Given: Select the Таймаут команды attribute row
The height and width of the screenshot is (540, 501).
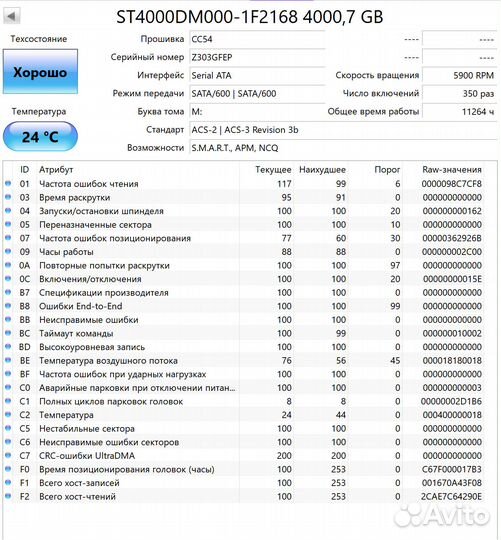Looking at the screenshot, I should [243, 333].
